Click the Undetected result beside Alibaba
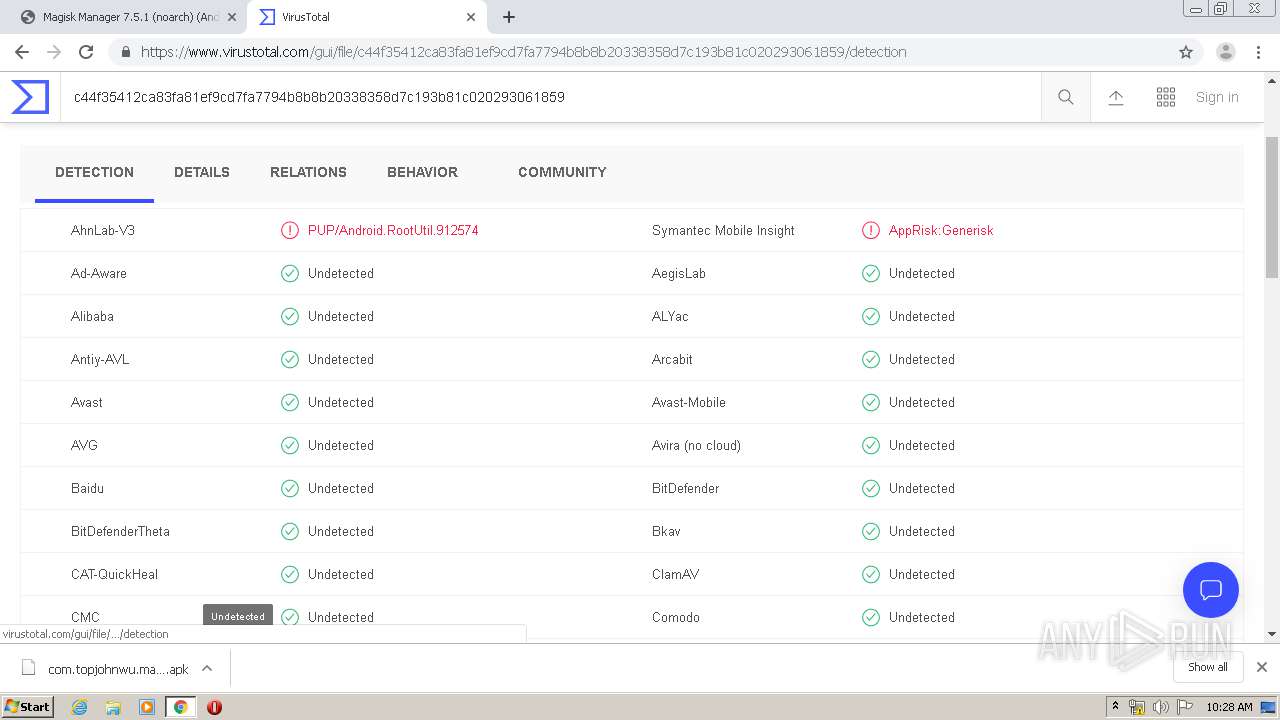 coord(341,316)
